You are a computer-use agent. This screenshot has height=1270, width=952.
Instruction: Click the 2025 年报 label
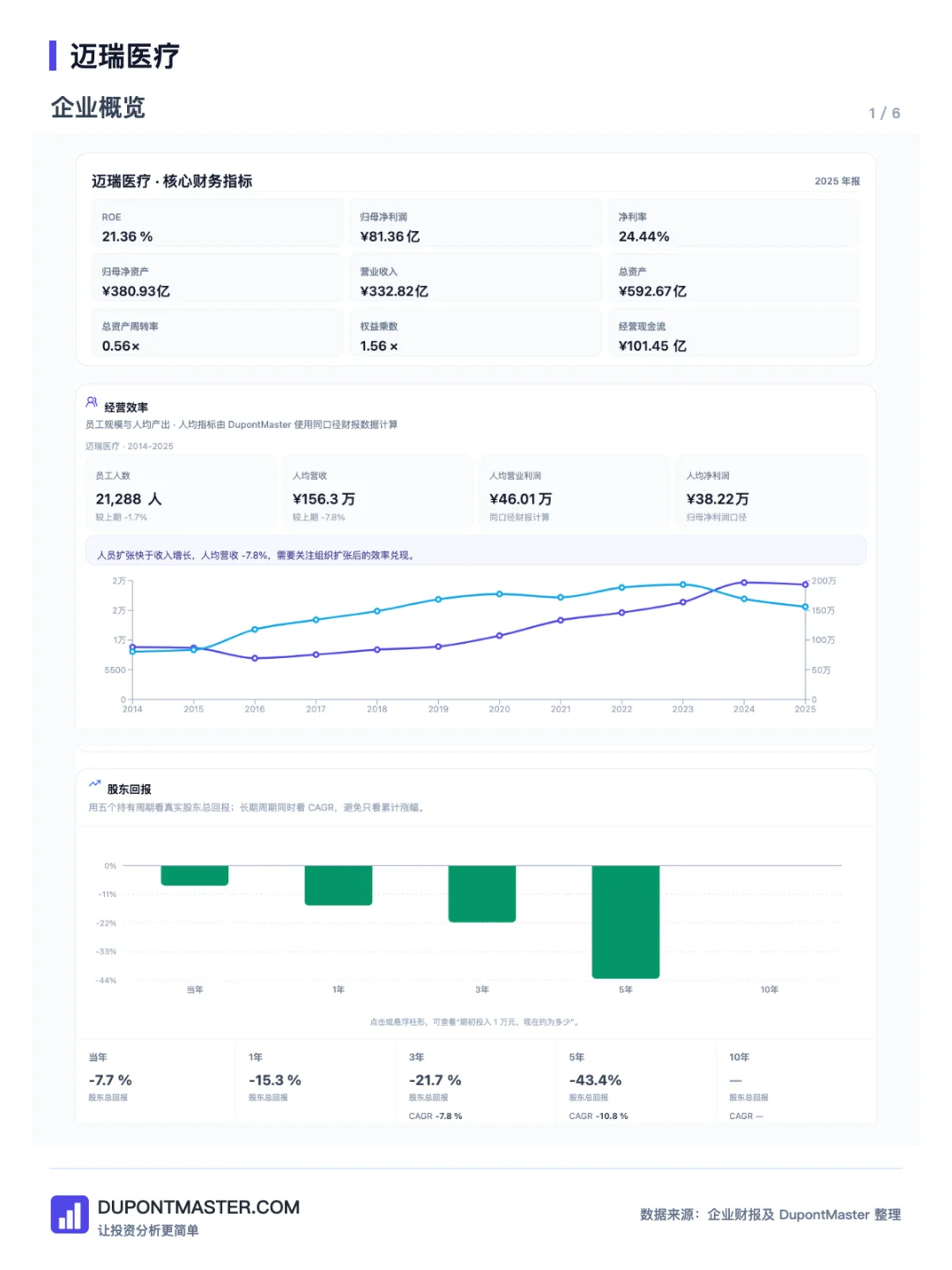coord(837,181)
